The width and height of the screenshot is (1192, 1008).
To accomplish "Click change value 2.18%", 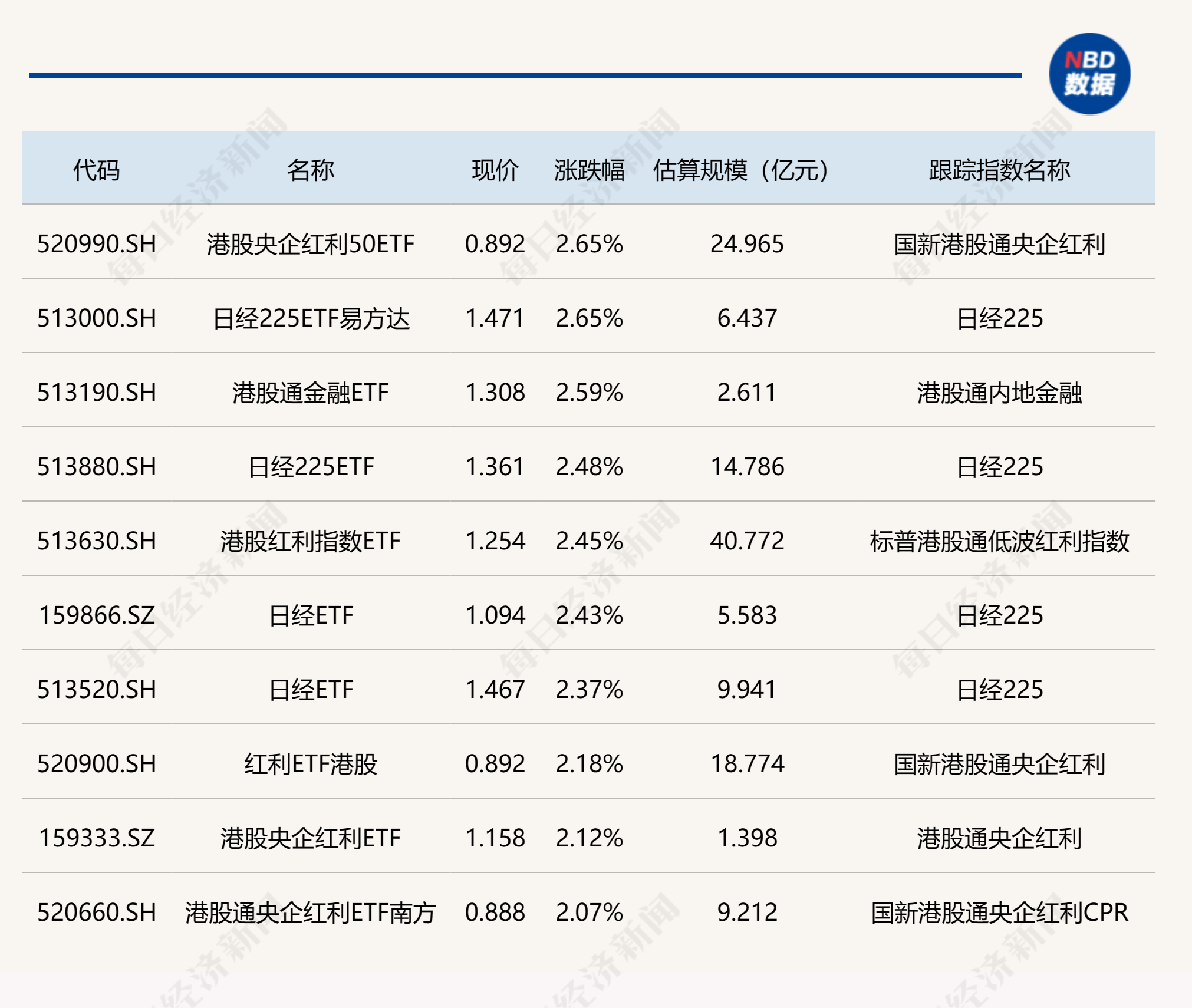I will point(589,763).
